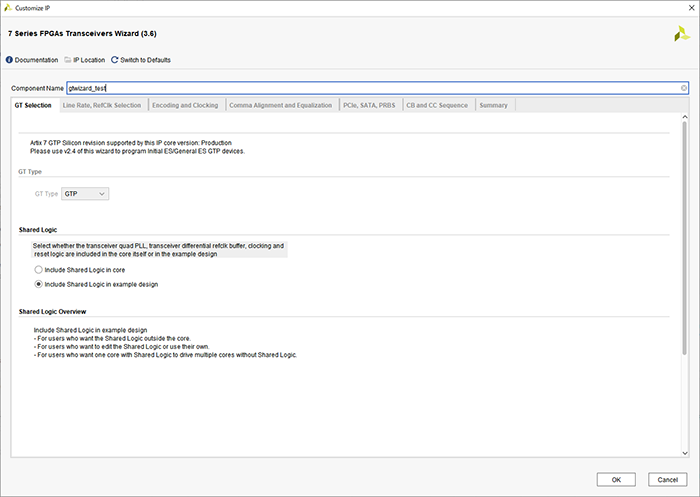Viewport: 700px width, 497px height.
Task: Click the Xilinx logo at the top right
Action: point(682,34)
